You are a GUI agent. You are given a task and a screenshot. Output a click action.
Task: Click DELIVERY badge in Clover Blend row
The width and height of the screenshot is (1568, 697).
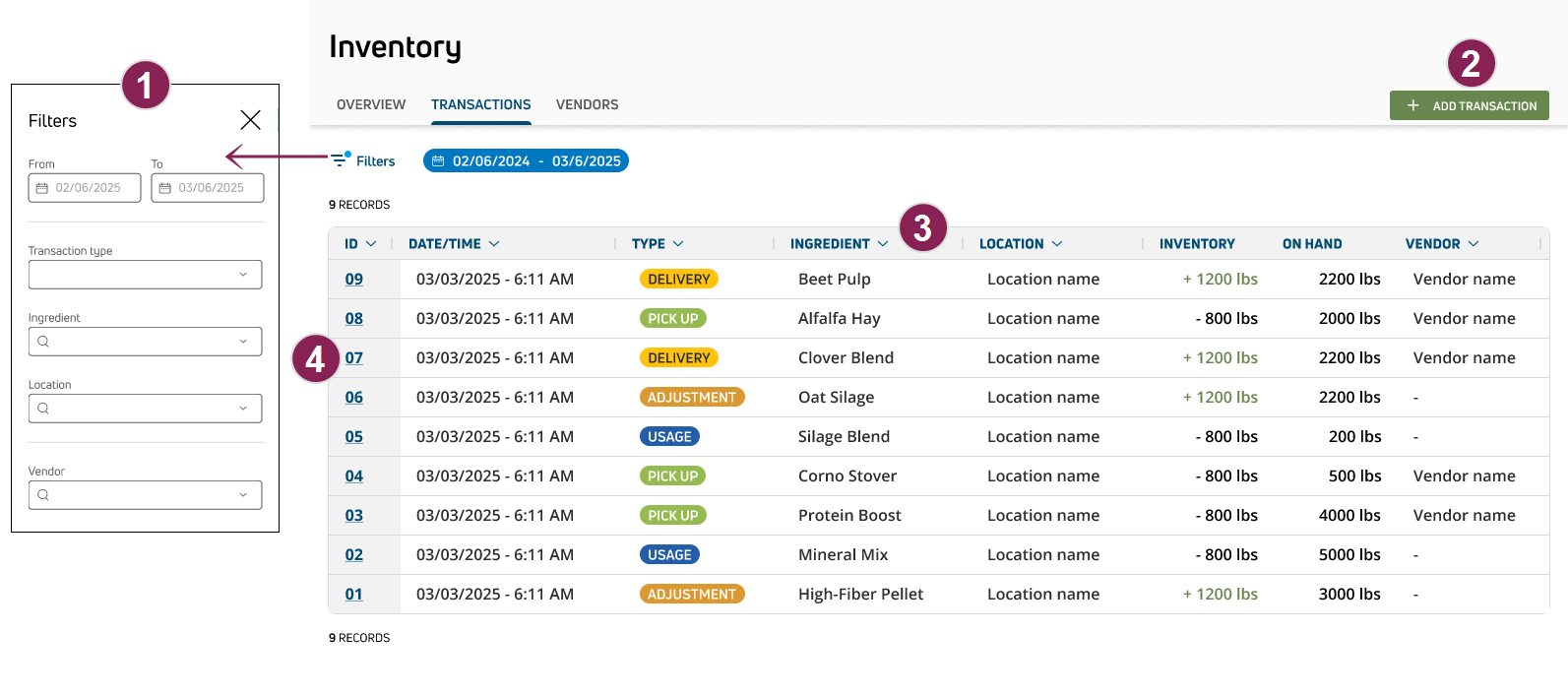click(679, 358)
